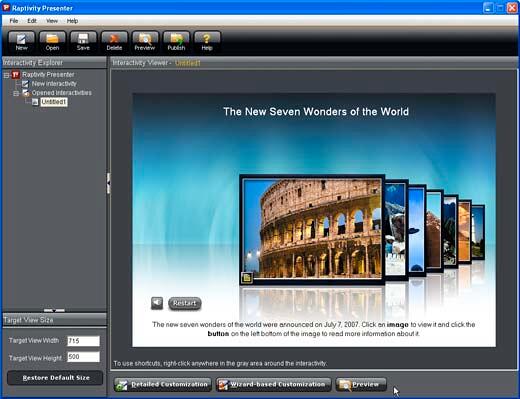Image resolution: width=520 pixels, height=399 pixels.
Task: Save the interactivity using the Save icon
Action: point(83,42)
